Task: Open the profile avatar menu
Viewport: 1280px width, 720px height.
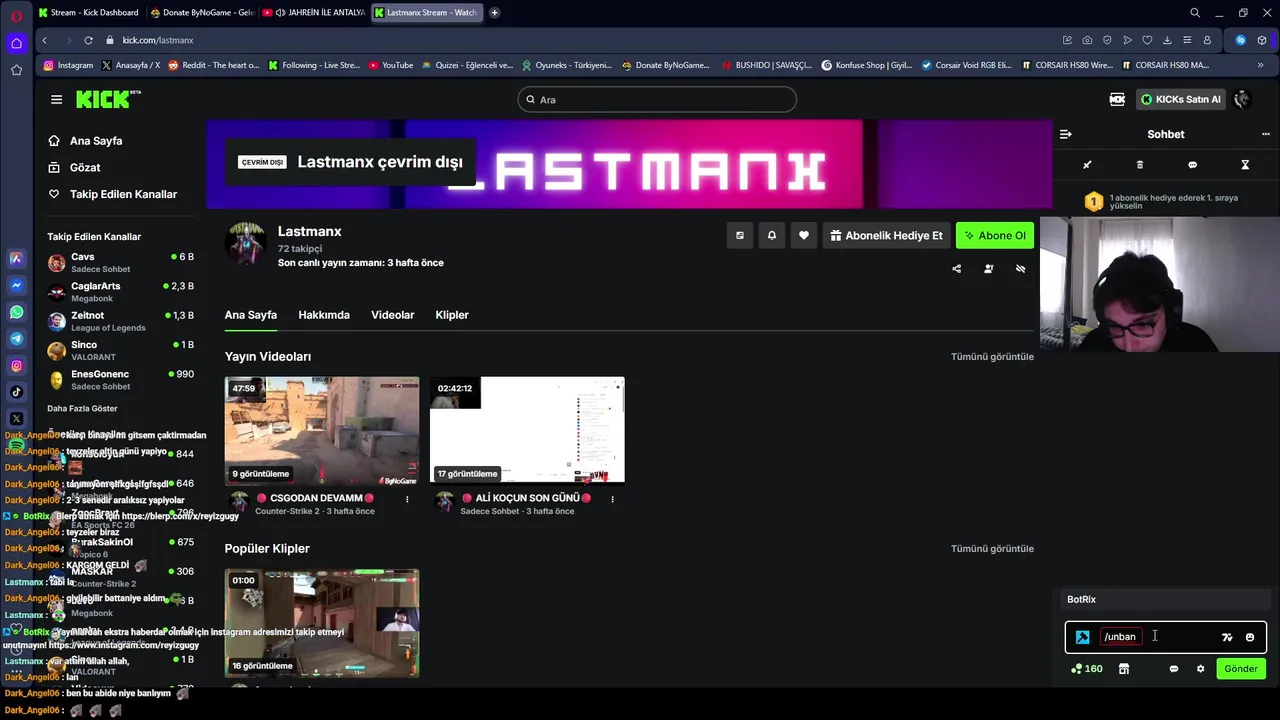Action: pyautogui.click(x=1242, y=99)
